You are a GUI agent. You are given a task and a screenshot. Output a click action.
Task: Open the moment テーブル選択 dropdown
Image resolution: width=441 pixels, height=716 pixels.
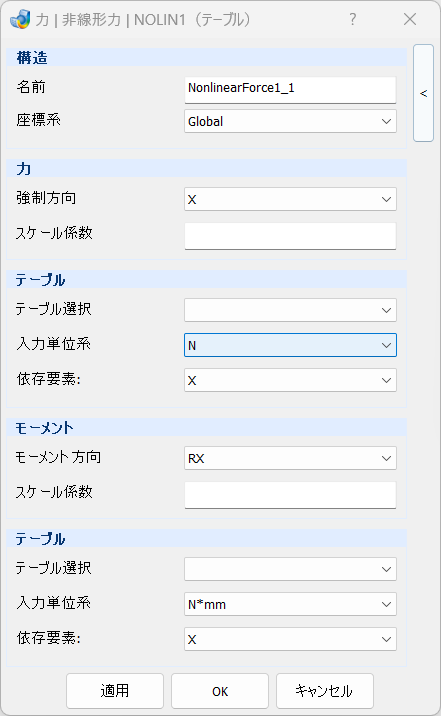290,569
